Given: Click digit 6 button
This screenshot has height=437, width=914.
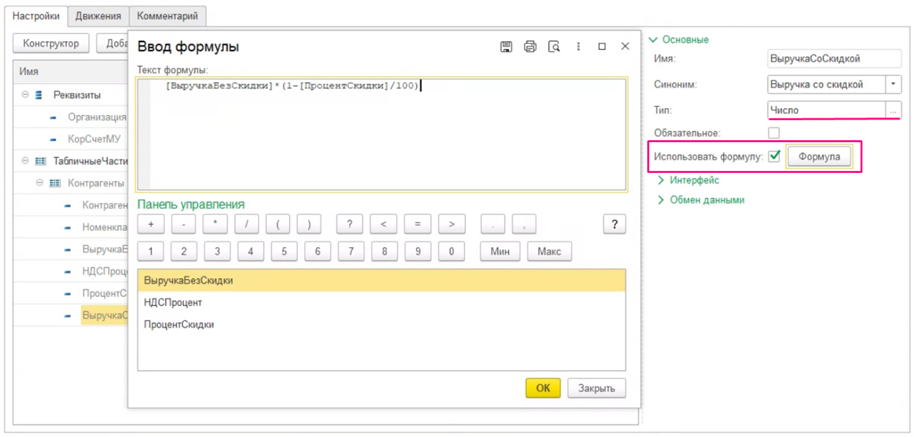Looking at the screenshot, I should click(318, 252).
